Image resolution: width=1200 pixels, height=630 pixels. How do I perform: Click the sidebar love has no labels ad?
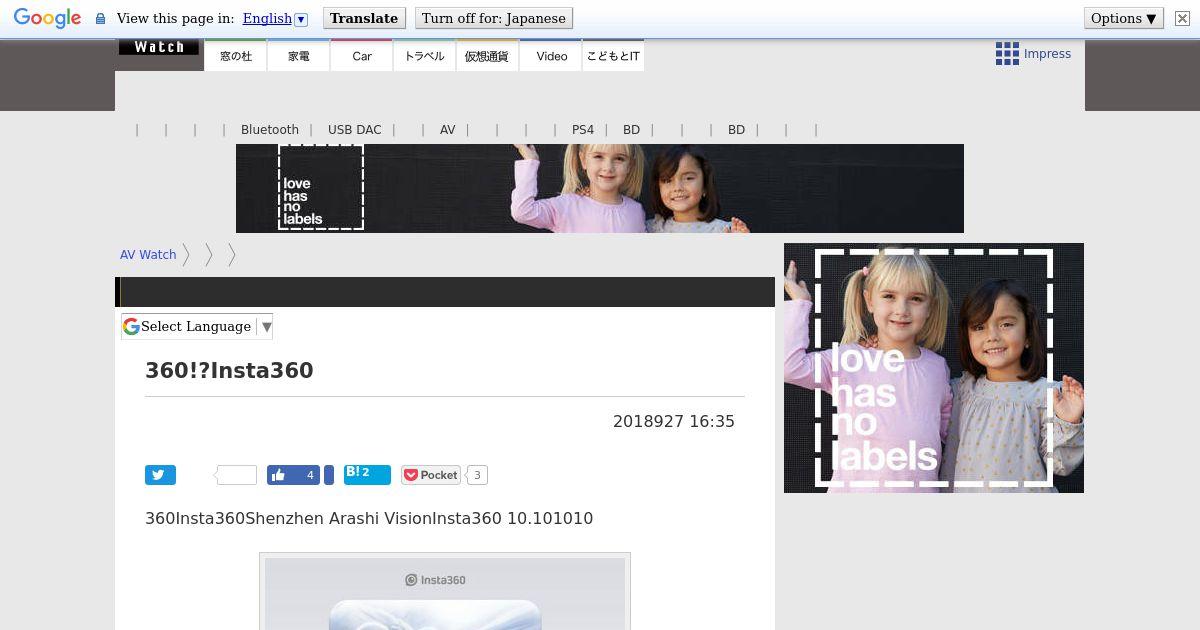click(934, 368)
